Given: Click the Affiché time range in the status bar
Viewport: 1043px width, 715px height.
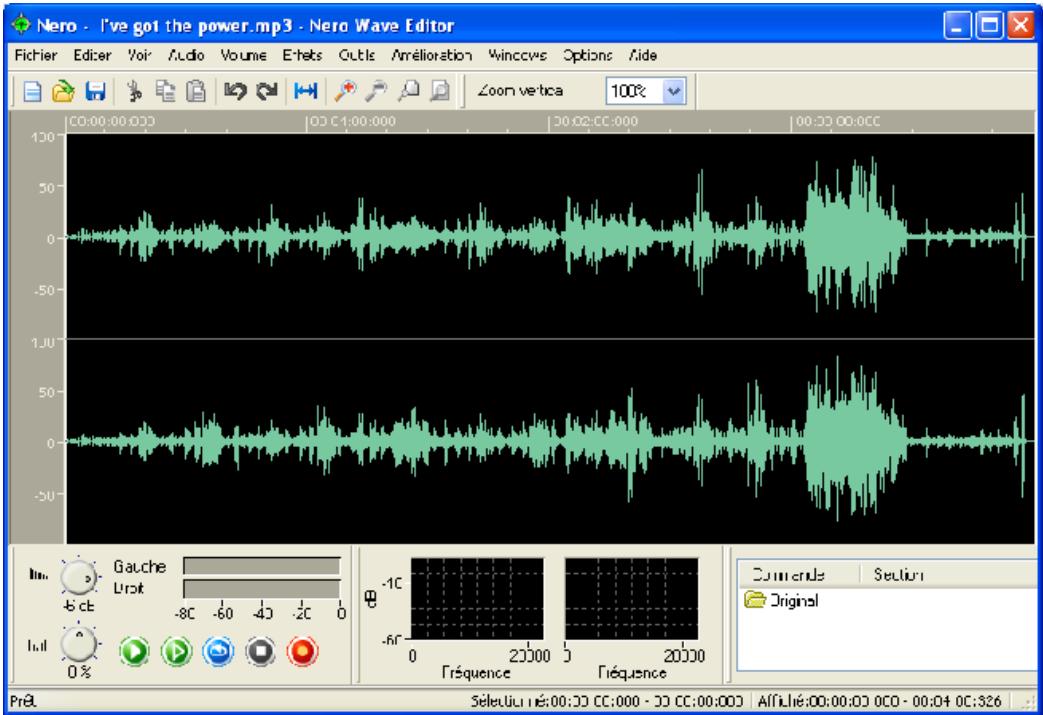Looking at the screenshot, I should pos(879,701).
